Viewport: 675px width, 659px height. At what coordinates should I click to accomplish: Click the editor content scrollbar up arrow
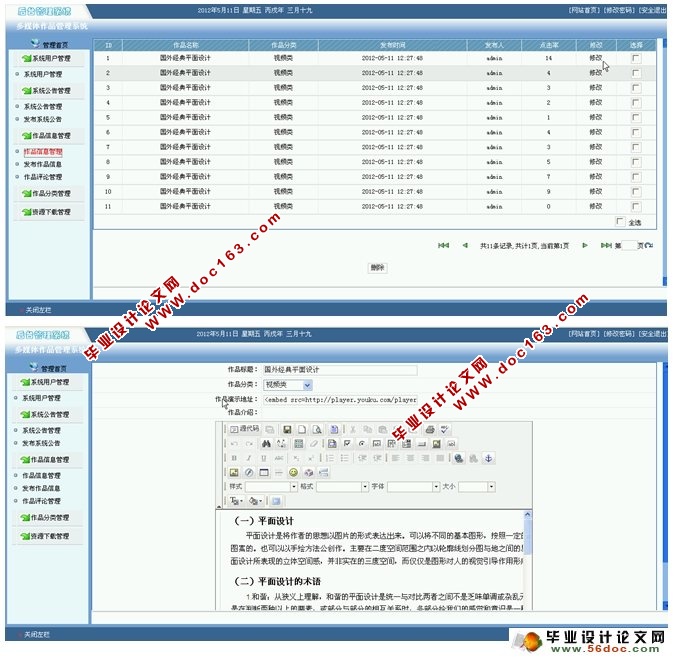click(527, 514)
